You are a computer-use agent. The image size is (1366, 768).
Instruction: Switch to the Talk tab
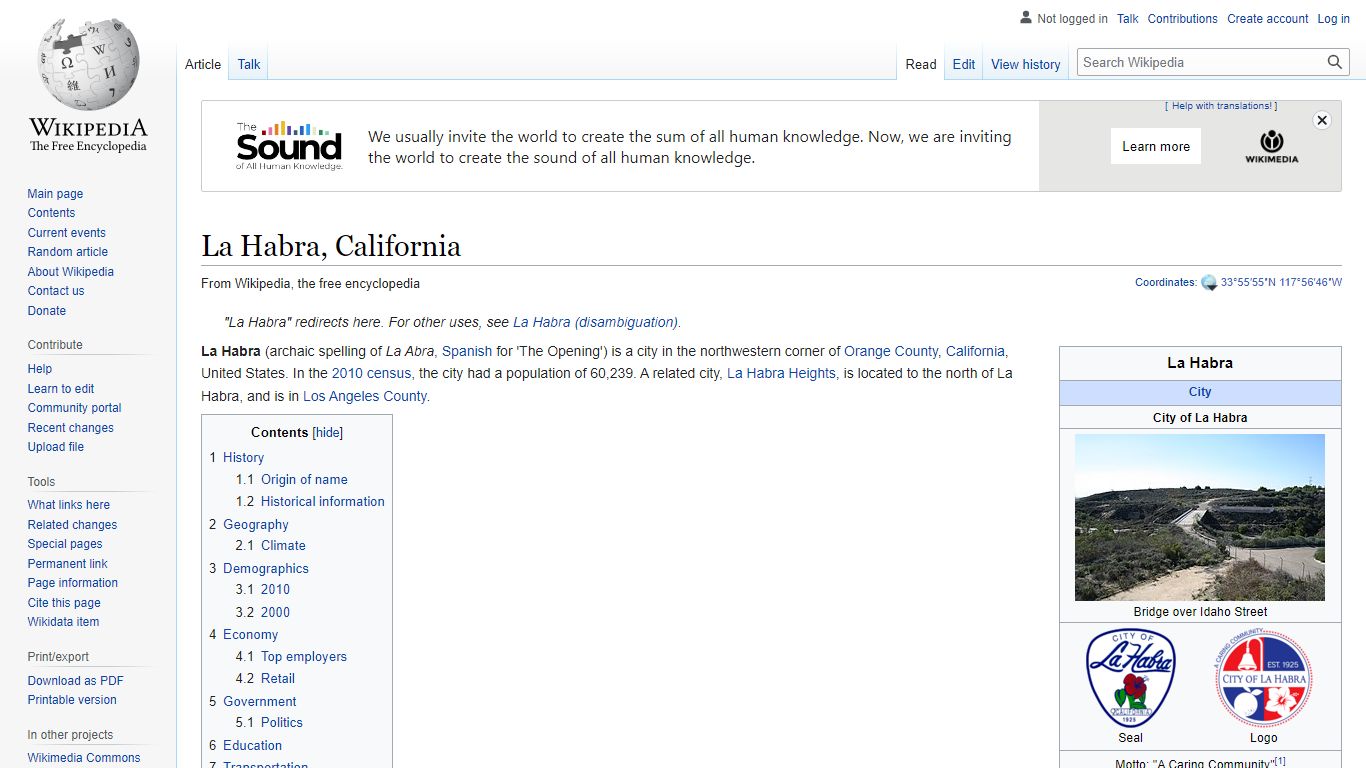pos(249,64)
